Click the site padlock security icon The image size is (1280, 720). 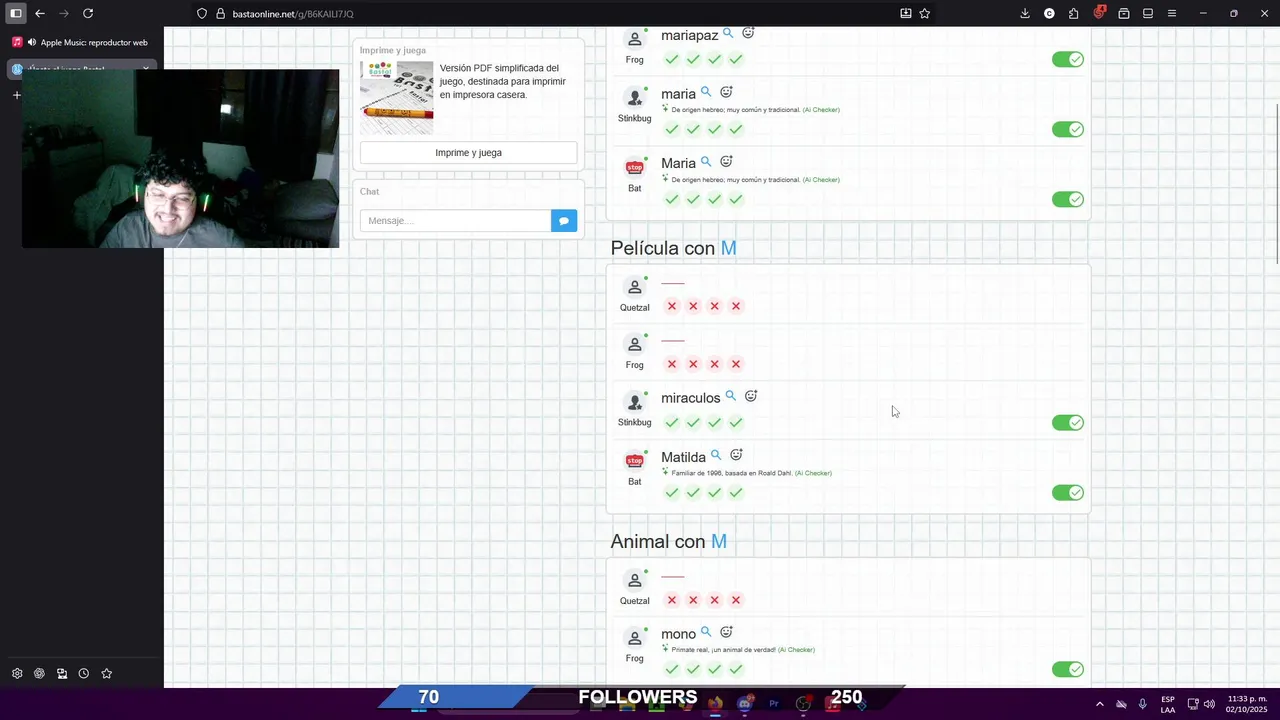pos(221,13)
